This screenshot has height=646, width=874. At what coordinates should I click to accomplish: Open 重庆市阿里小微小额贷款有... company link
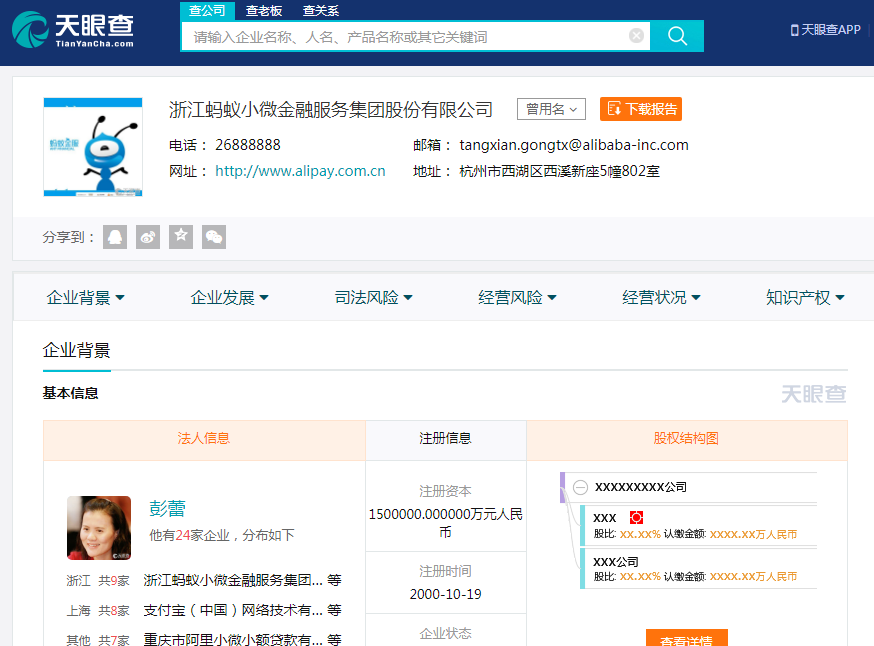pyautogui.click(x=233, y=639)
